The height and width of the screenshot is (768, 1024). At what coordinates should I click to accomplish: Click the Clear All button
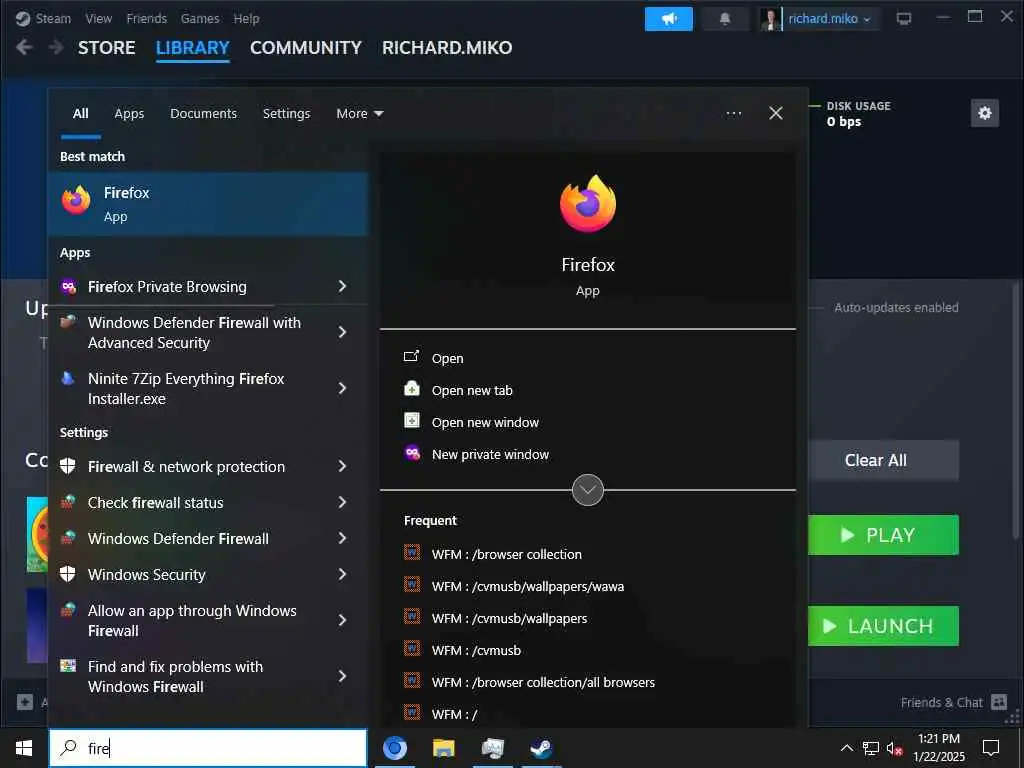point(883,460)
